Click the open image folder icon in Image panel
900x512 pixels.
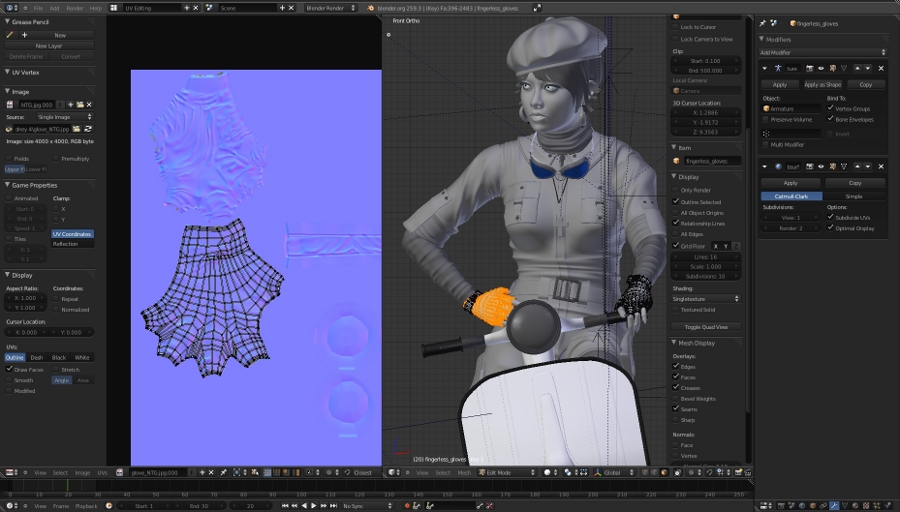80,104
